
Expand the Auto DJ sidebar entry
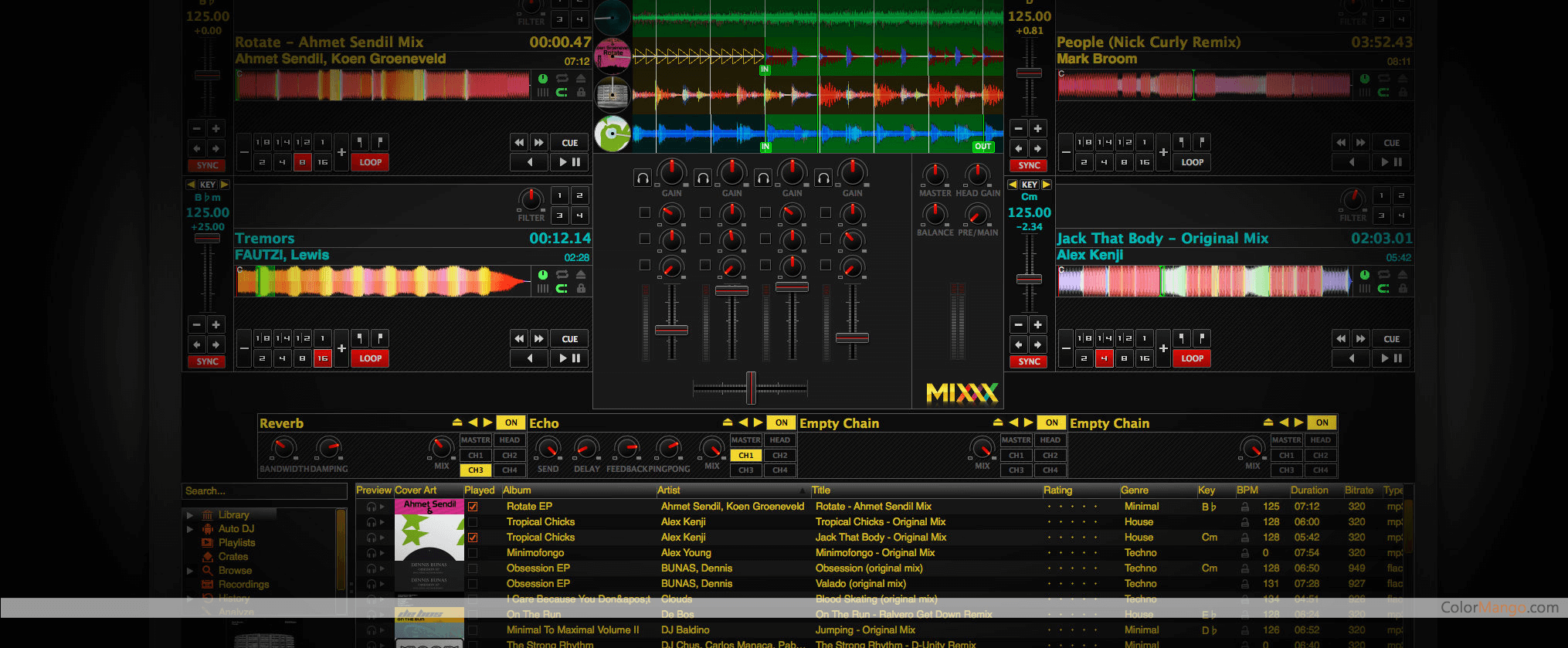point(190,529)
